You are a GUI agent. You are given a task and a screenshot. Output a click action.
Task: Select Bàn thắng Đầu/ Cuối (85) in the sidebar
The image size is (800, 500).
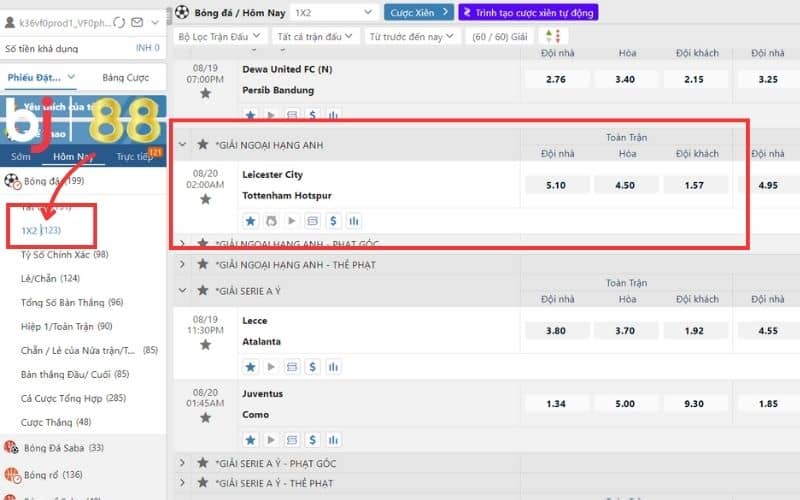pos(75,374)
